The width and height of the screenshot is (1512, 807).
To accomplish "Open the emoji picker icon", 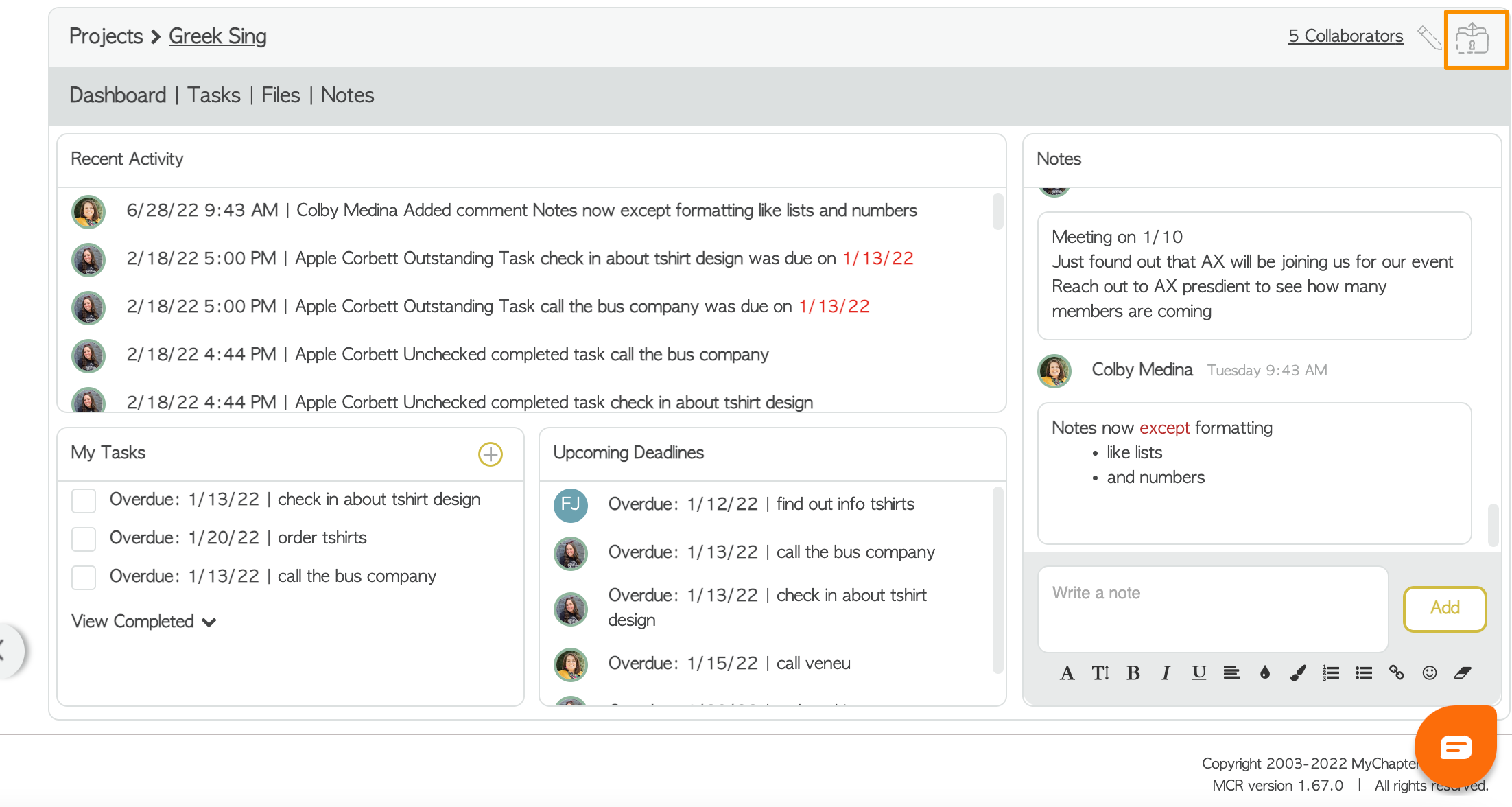I will (1429, 673).
